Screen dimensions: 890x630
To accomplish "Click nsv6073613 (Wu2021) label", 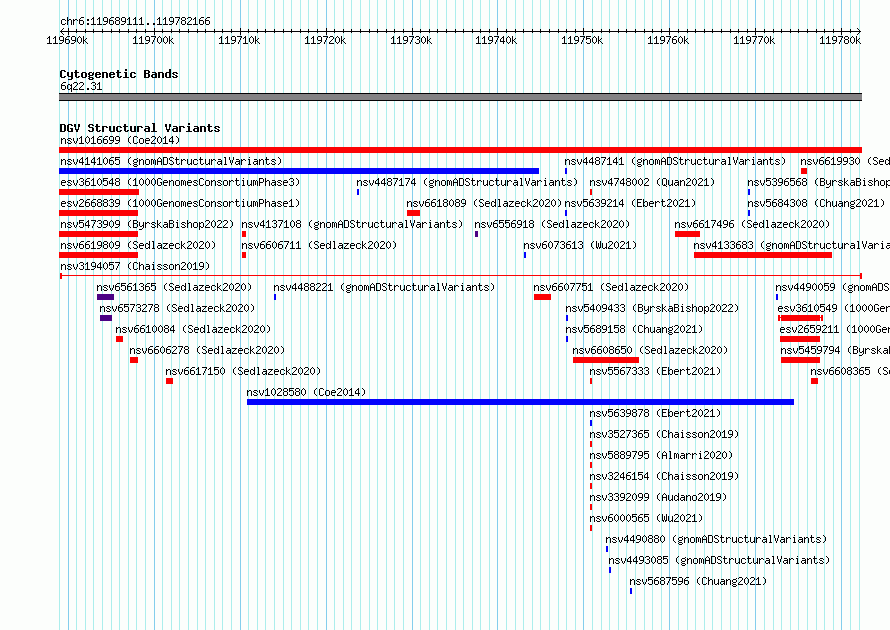I will tap(580, 245).
